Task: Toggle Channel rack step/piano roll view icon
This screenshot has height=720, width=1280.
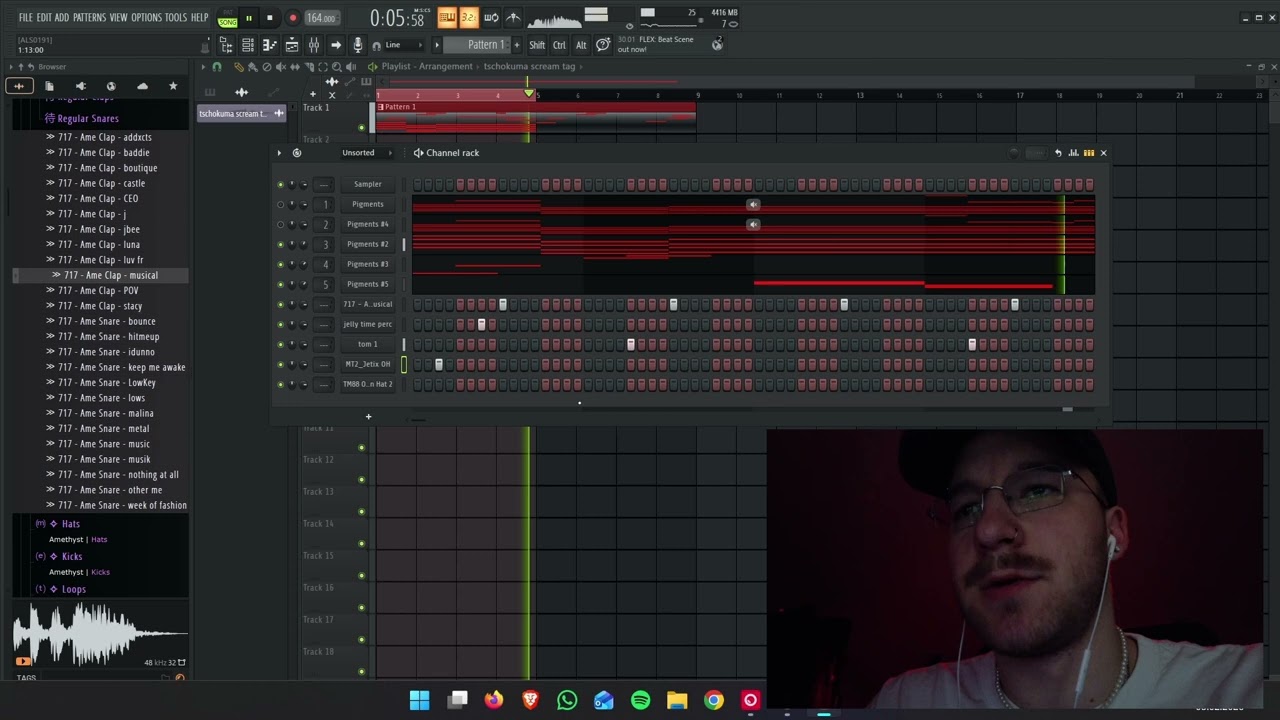Action: [1089, 153]
